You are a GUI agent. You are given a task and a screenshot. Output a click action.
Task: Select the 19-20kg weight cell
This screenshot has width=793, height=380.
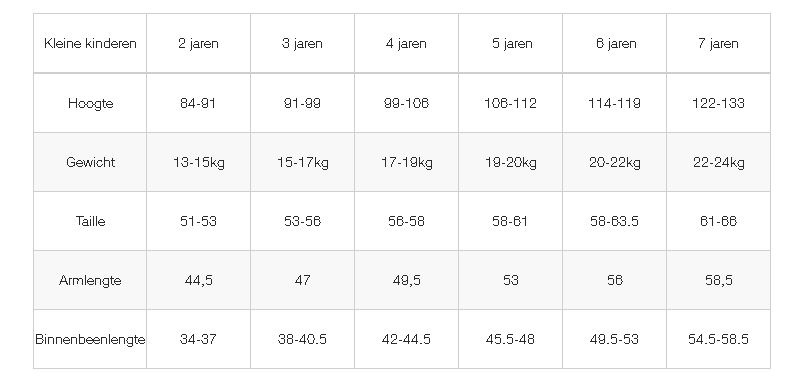[x=510, y=162]
